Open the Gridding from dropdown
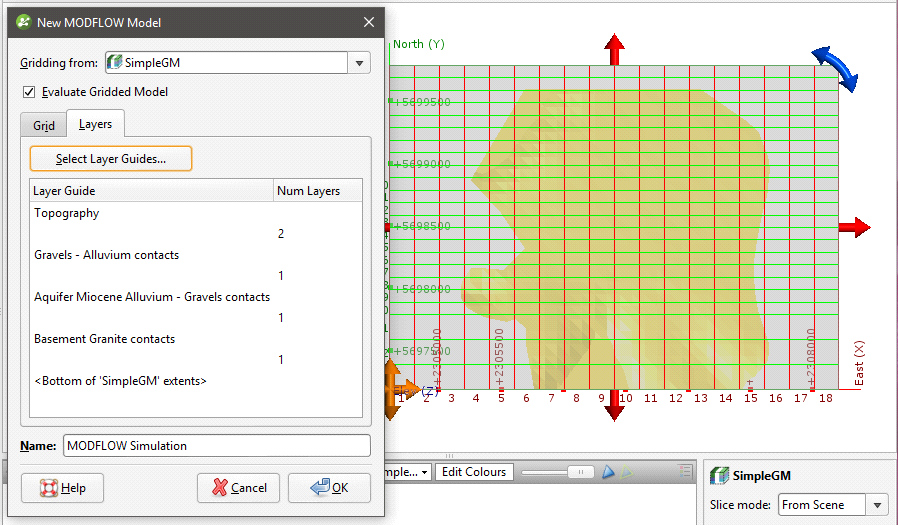Image resolution: width=898 pixels, height=525 pixels. (359, 63)
